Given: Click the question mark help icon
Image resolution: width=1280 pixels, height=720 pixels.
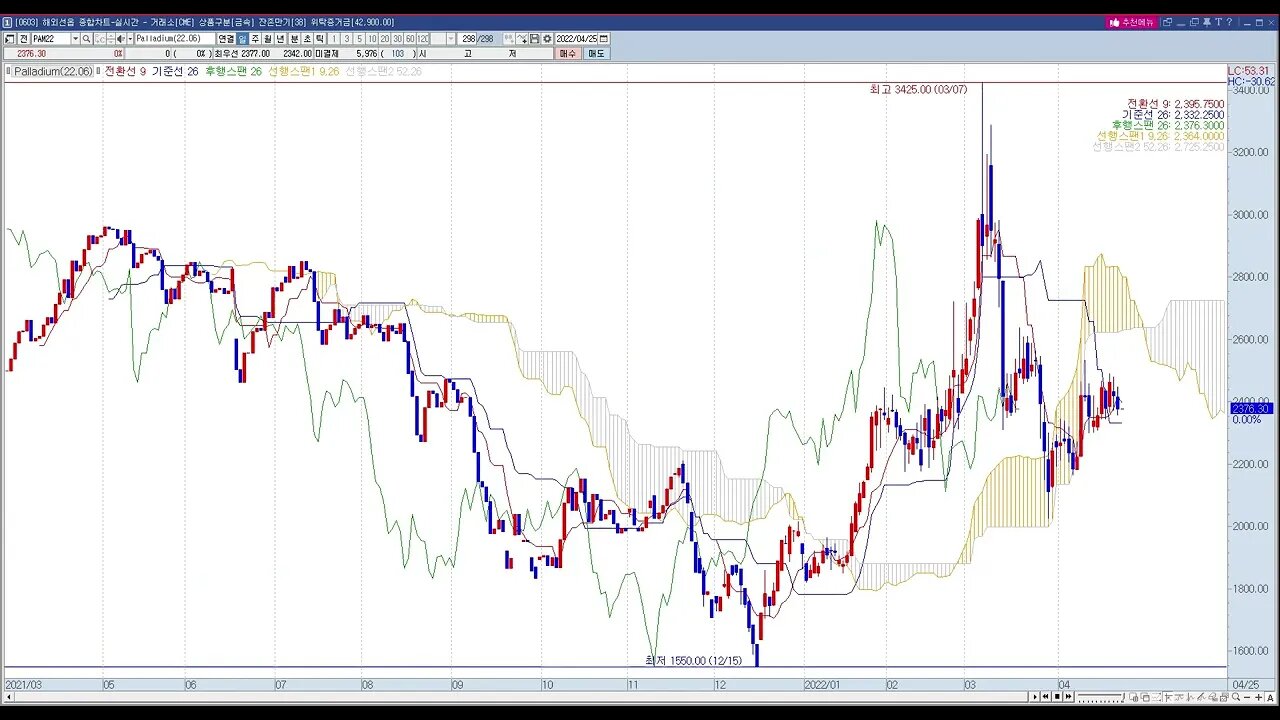Looking at the screenshot, I should click(1229, 22).
